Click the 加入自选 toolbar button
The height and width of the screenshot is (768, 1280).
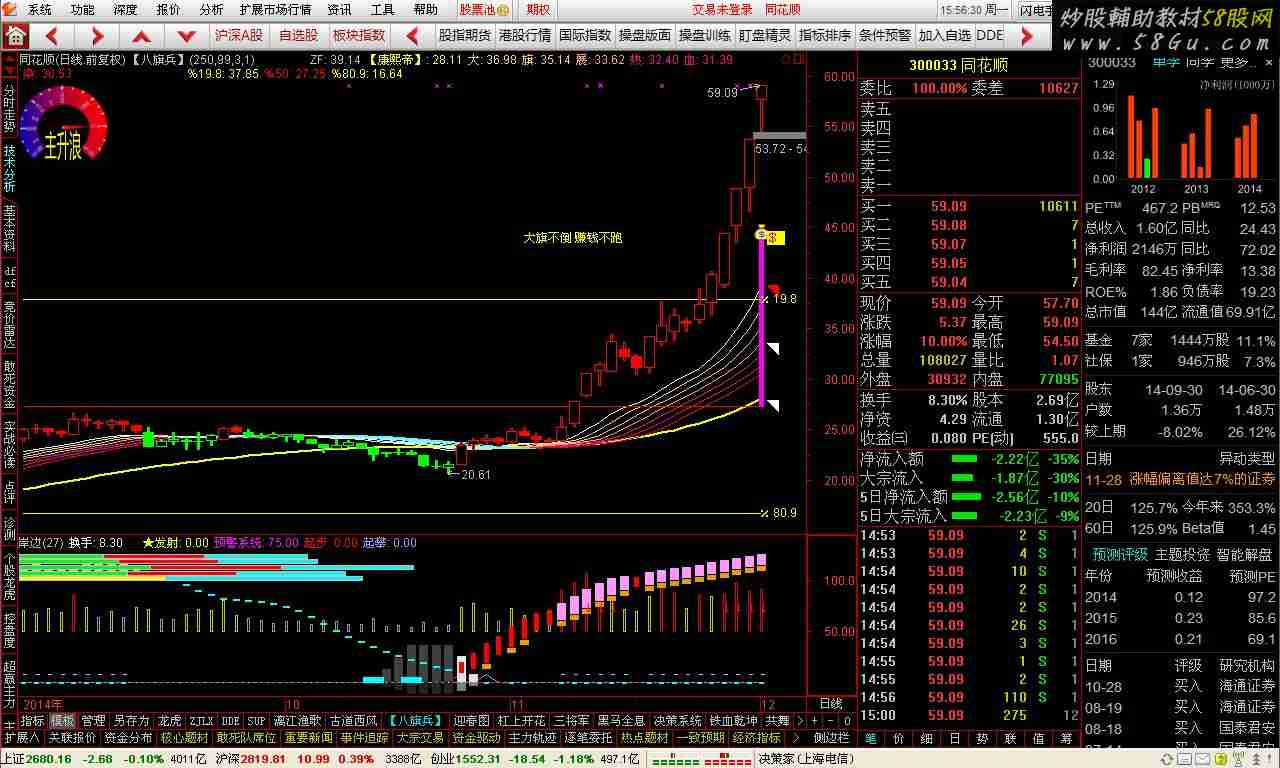pos(945,35)
